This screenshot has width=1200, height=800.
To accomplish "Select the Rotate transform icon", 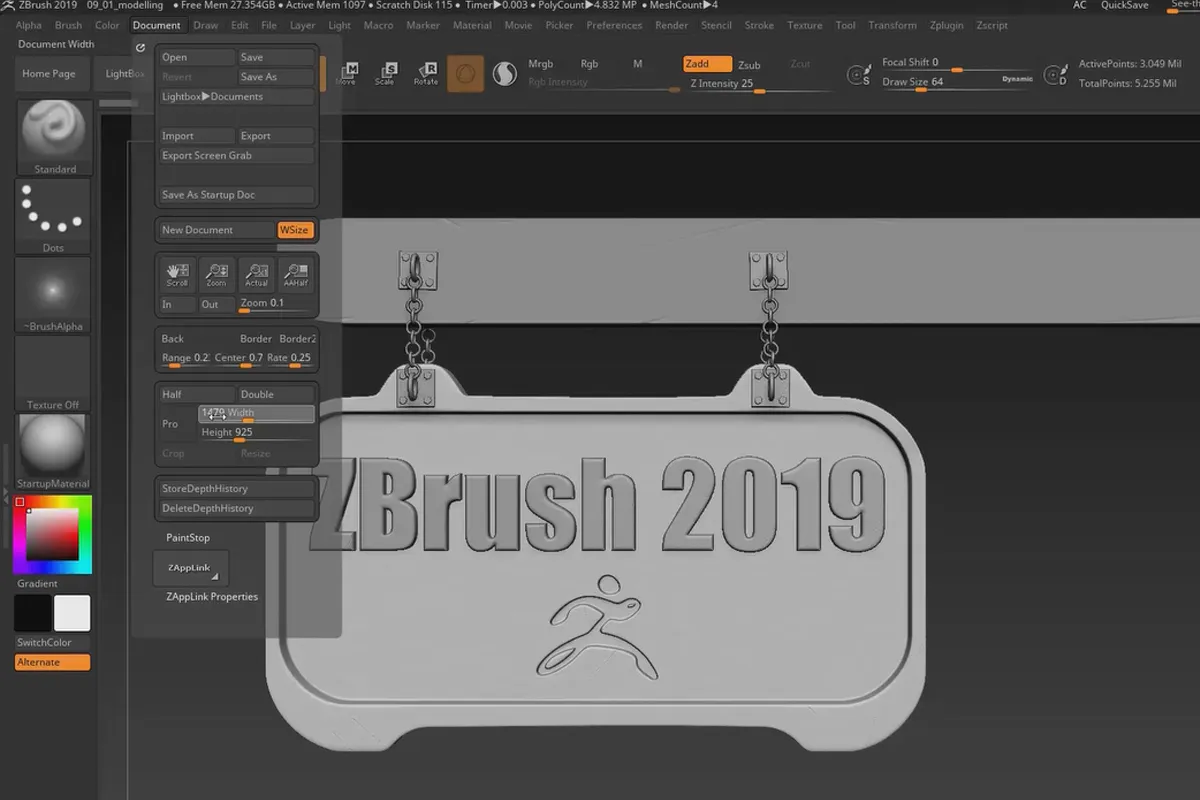I will pyautogui.click(x=425, y=73).
